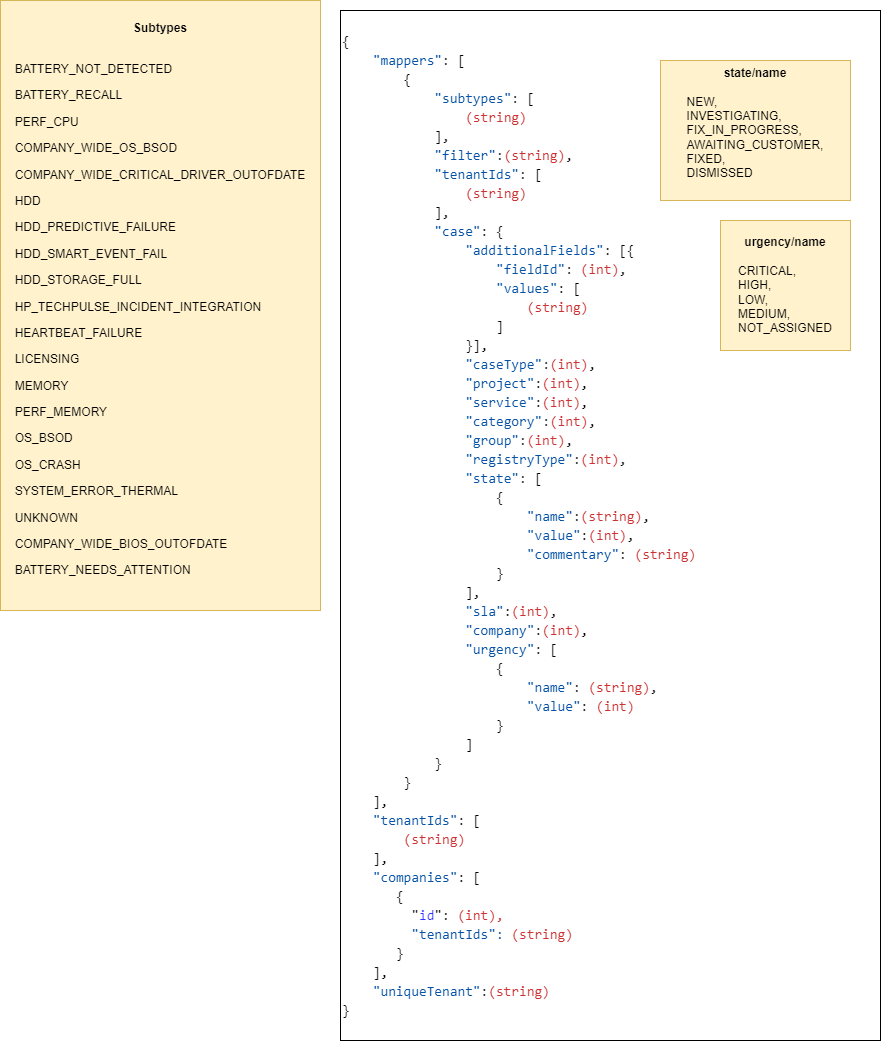Click FIX_IN_PROGRESS state value
881x1041 pixels.
[744, 129]
